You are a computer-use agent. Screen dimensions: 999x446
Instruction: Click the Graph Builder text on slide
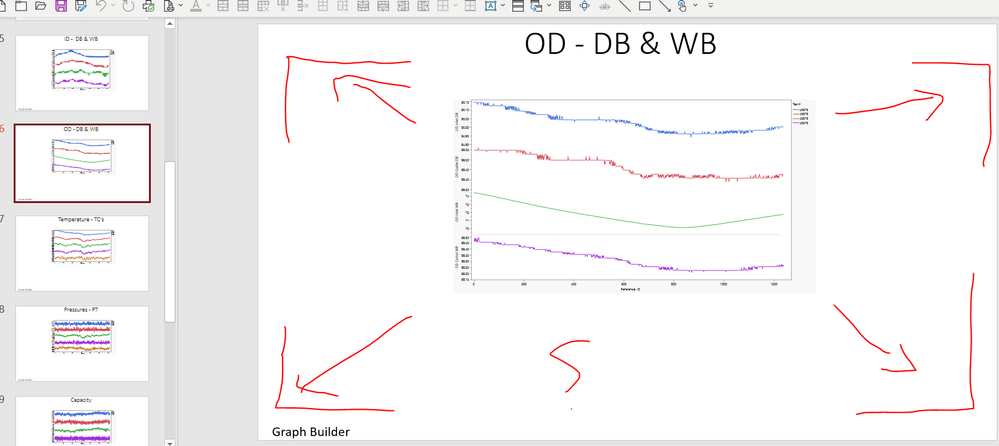[311, 431]
